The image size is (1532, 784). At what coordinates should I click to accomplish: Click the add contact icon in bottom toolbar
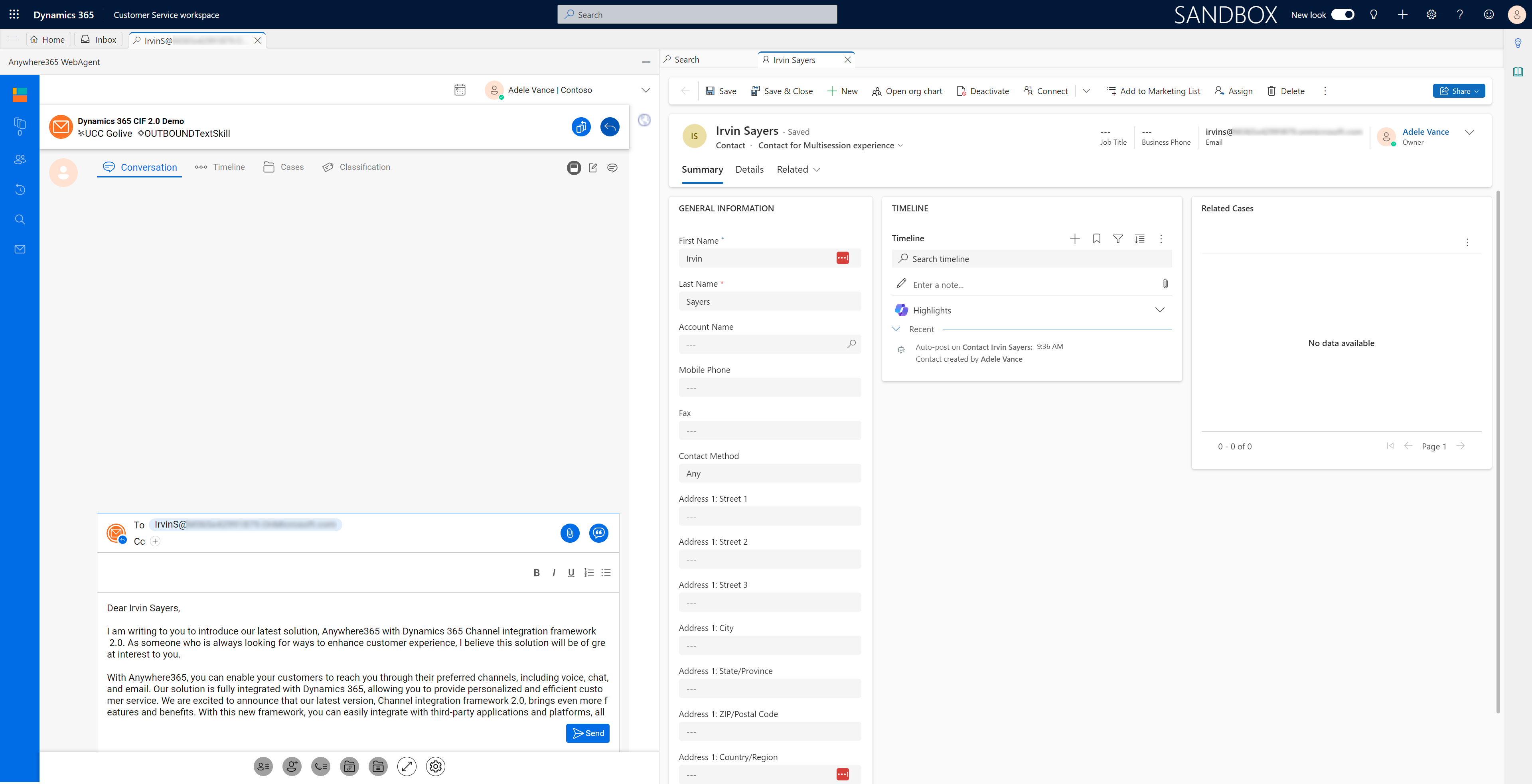pyautogui.click(x=291, y=766)
